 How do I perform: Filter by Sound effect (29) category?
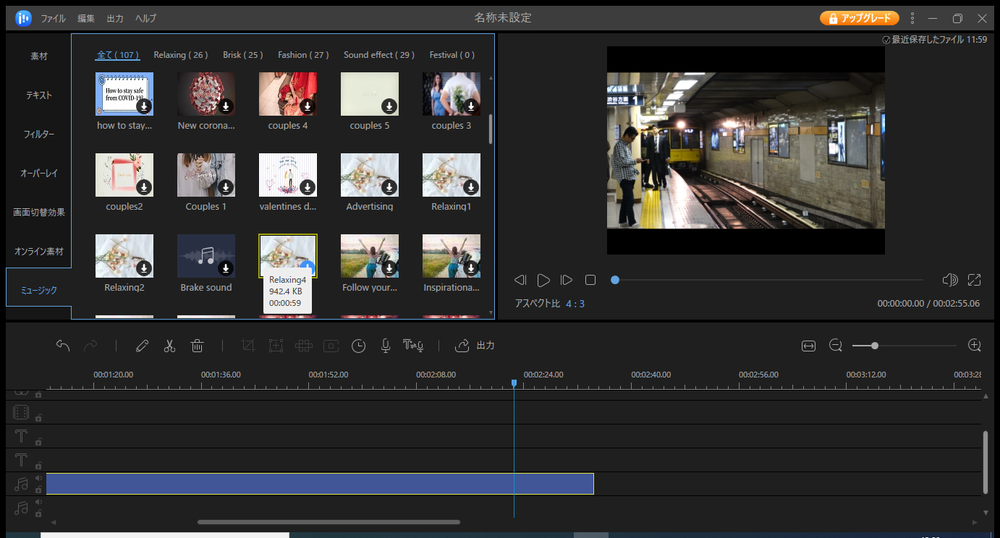pyautogui.click(x=379, y=55)
